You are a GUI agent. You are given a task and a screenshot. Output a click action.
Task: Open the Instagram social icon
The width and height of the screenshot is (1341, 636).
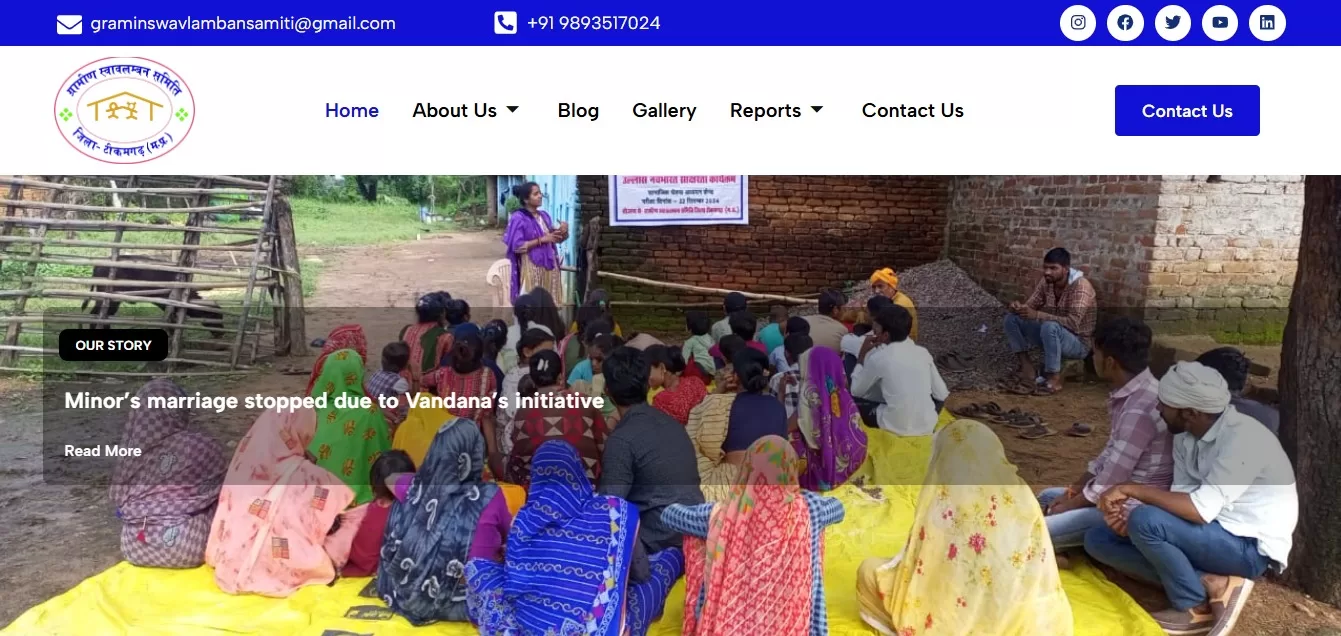[1078, 23]
